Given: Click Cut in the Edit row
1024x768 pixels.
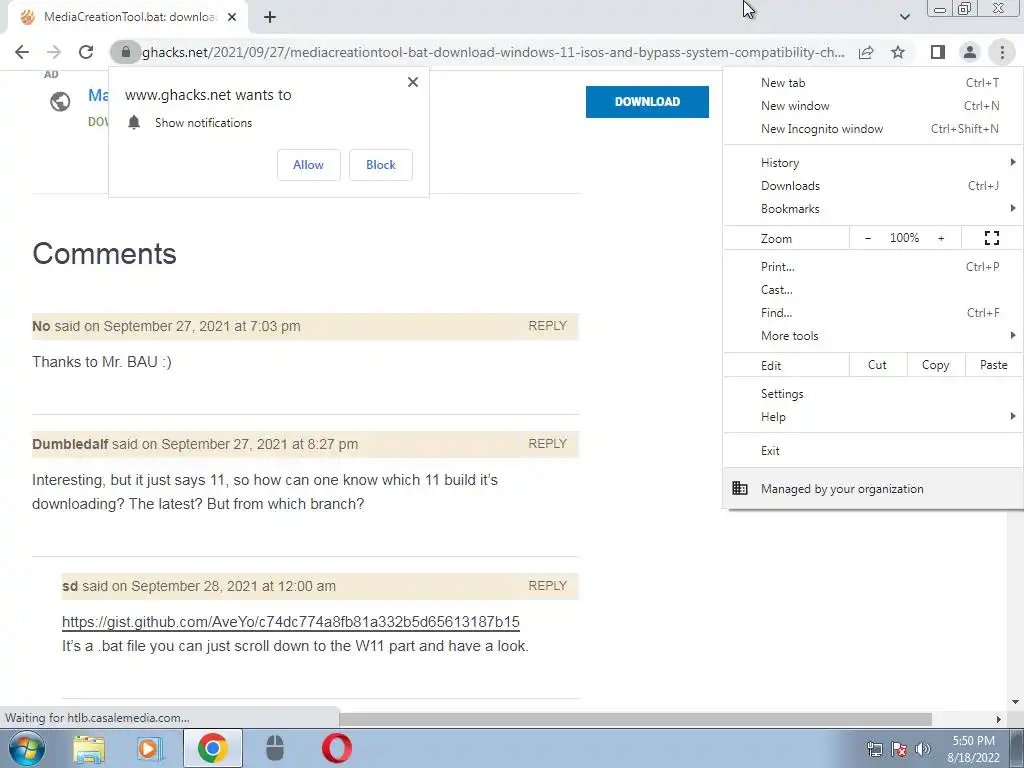Looking at the screenshot, I should point(878,365).
